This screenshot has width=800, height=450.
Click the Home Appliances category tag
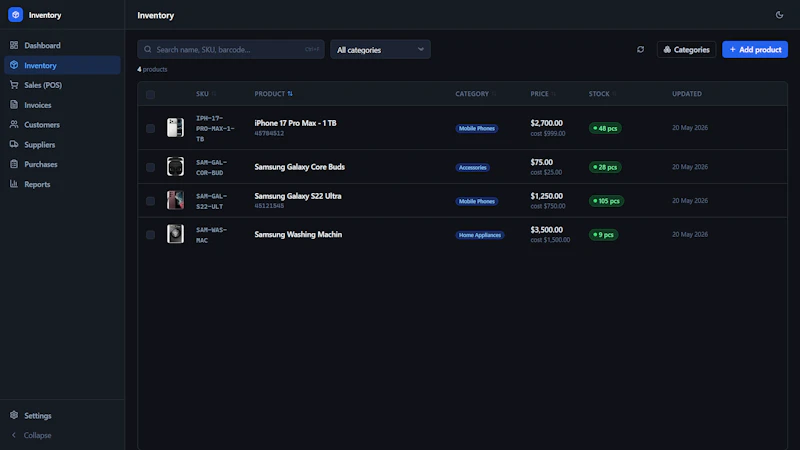click(x=480, y=235)
